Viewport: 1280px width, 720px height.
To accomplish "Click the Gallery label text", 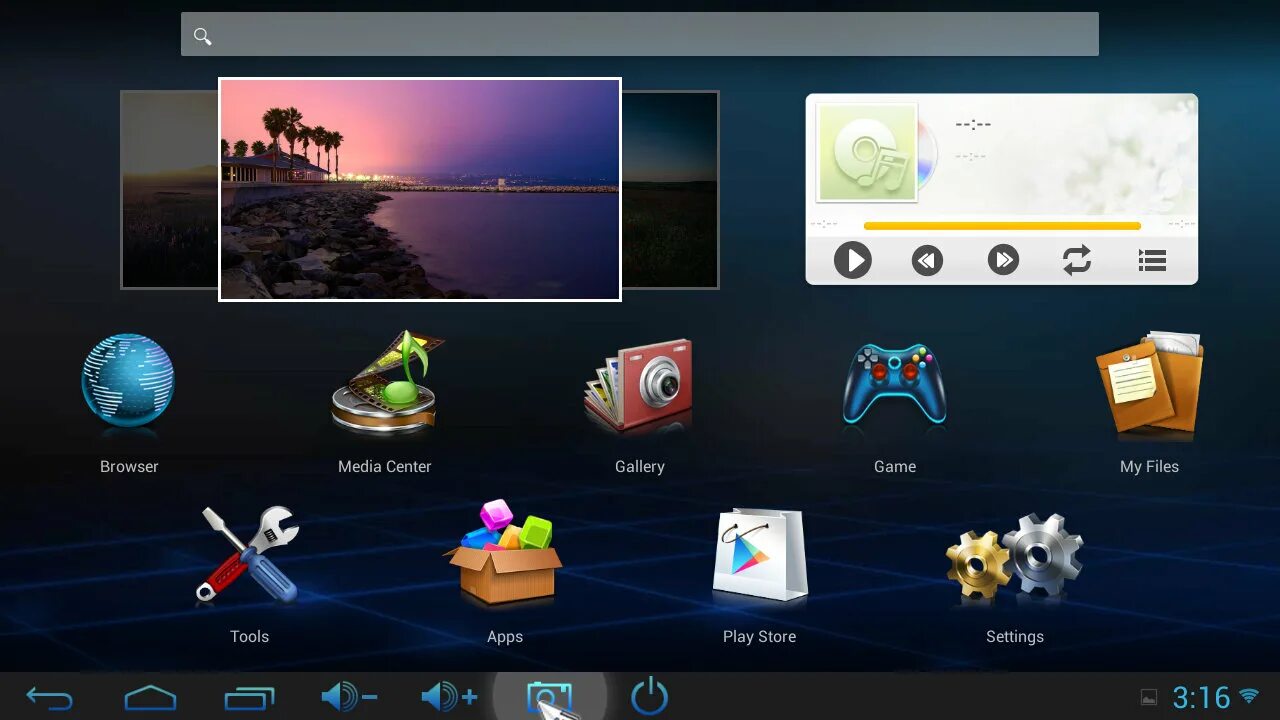I will (x=640, y=467).
